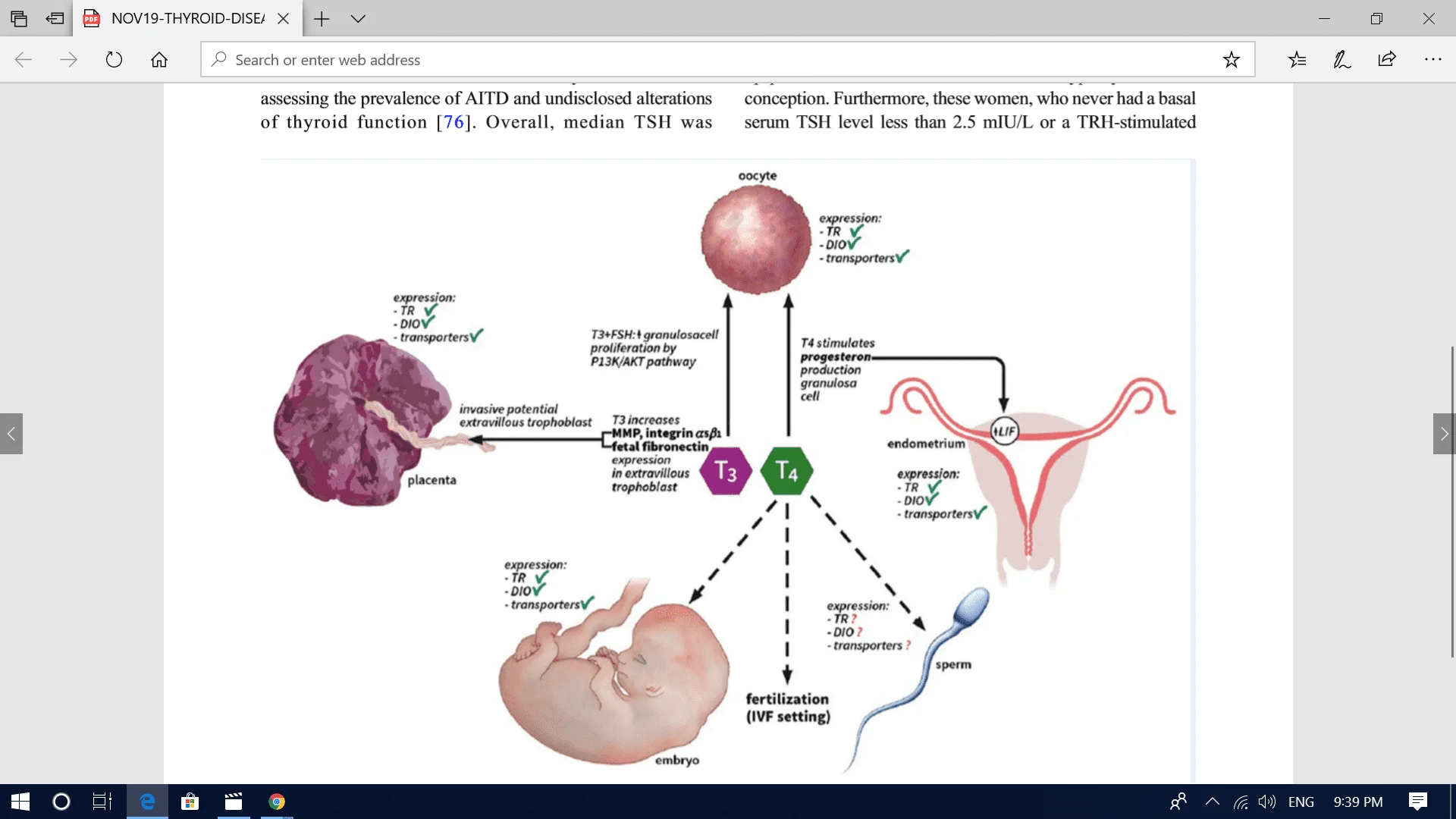The image size is (1456, 819).
Task: Open Google Chrome from taskbar
Action: (x=277, y=802)
